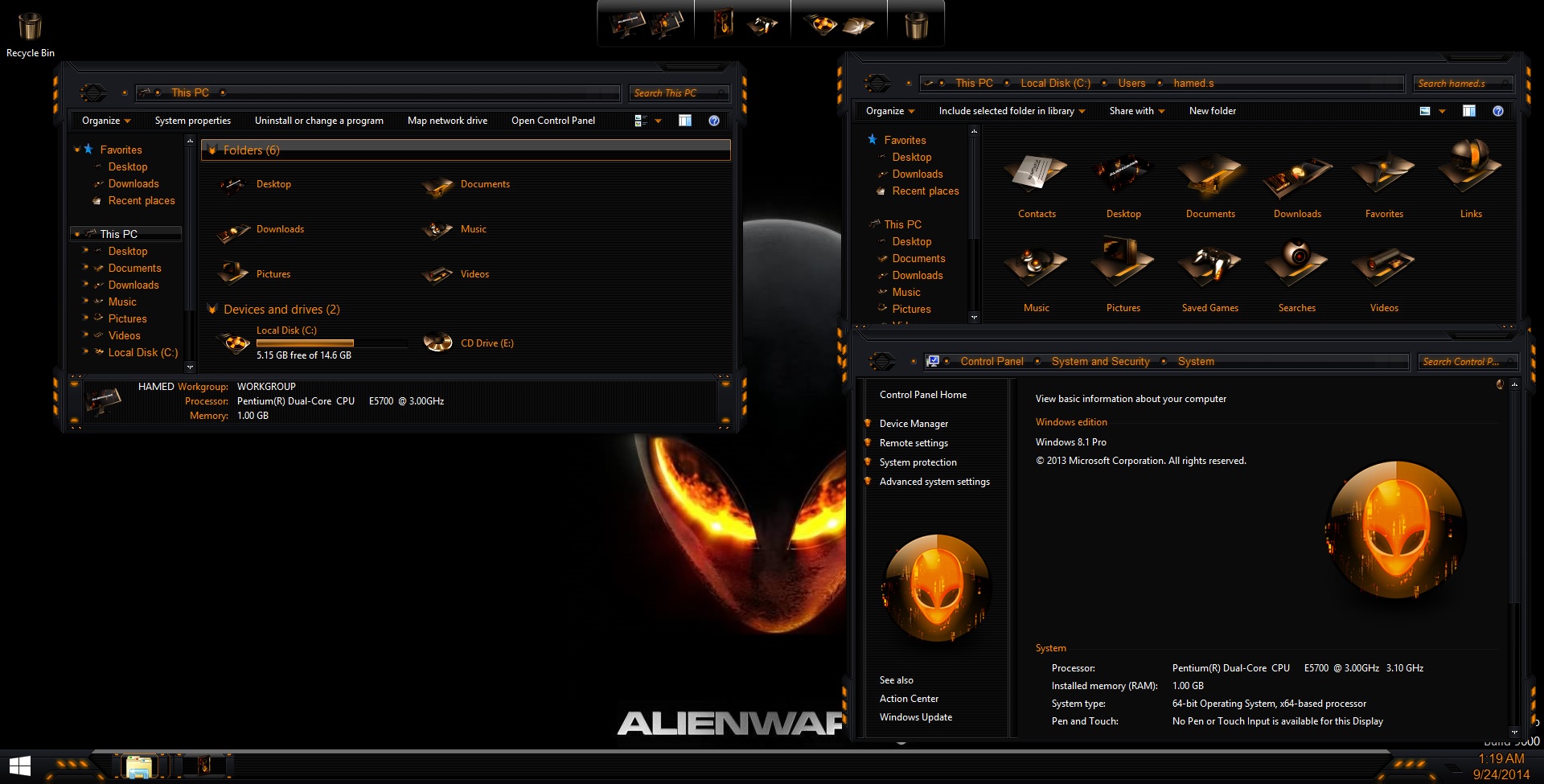Viewport: 1544px width, 784px height.
Task: Toggle preview pane in hamed.s window
Action: pos(1468,111)
